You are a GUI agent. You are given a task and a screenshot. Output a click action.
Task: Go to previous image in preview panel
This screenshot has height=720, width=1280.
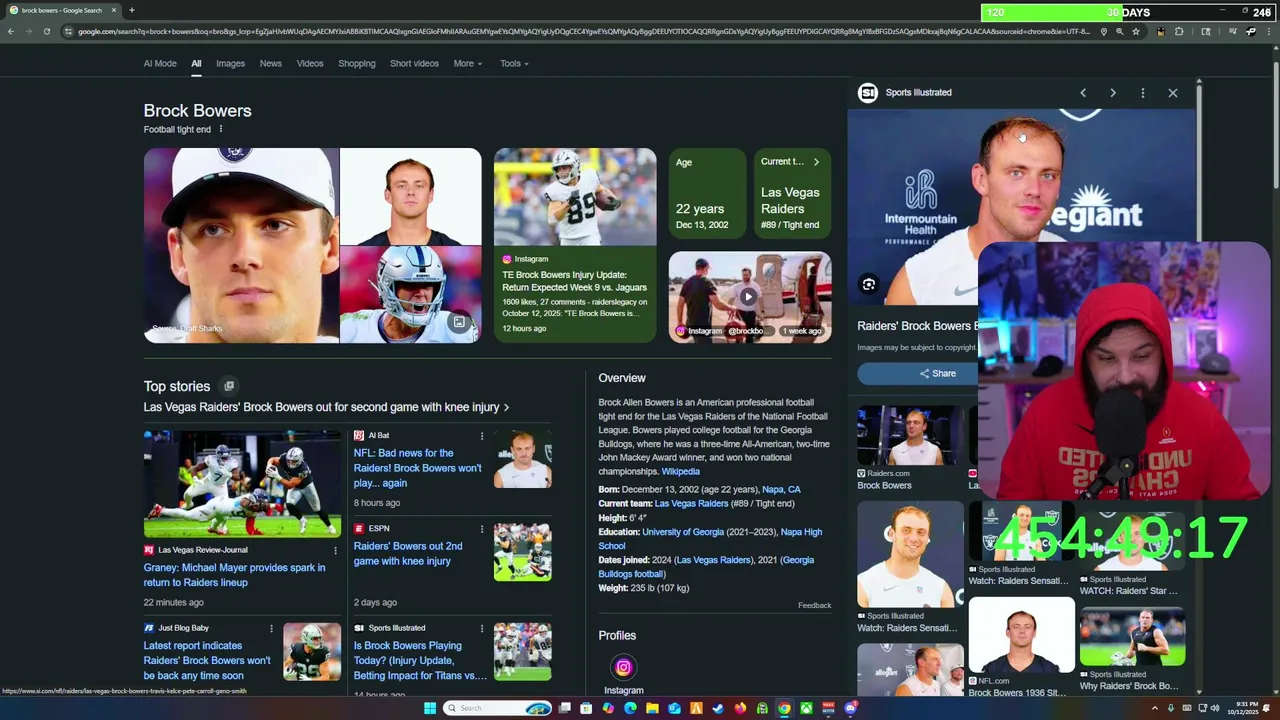click(x=1083, y=93)
